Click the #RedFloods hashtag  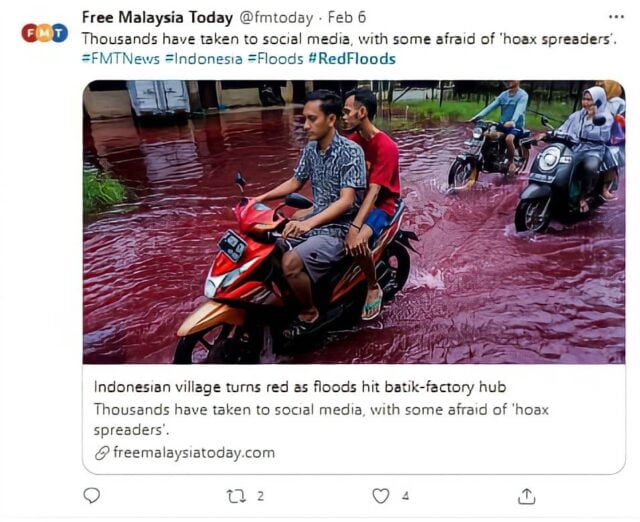(x=351, y=58)
